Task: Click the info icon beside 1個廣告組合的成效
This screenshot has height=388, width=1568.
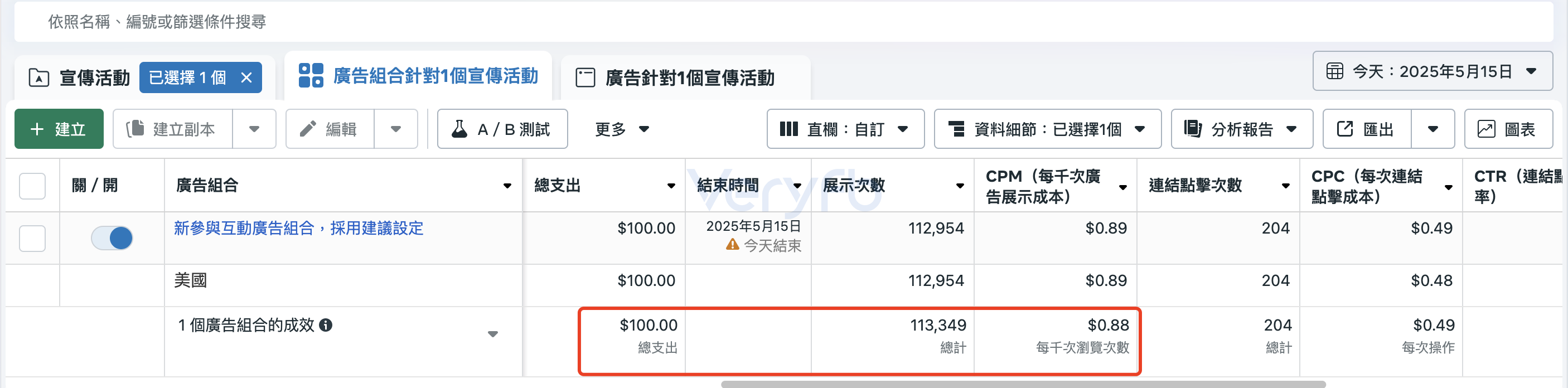Action: (x=326, y=325)
